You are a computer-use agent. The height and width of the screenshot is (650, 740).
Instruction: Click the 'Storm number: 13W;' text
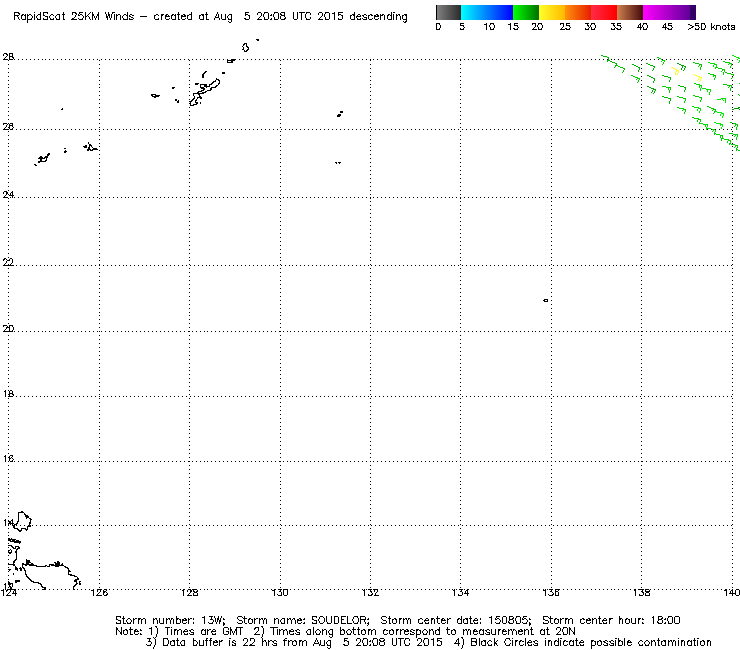click(170, 620)
